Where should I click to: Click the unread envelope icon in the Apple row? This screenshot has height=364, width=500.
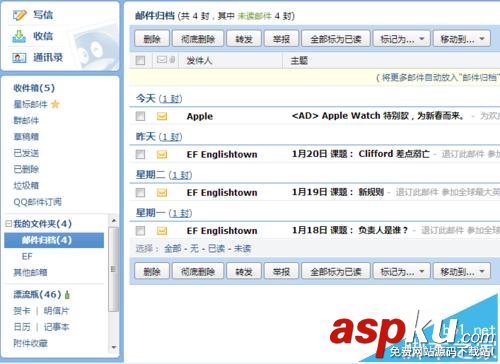point(162,116)
